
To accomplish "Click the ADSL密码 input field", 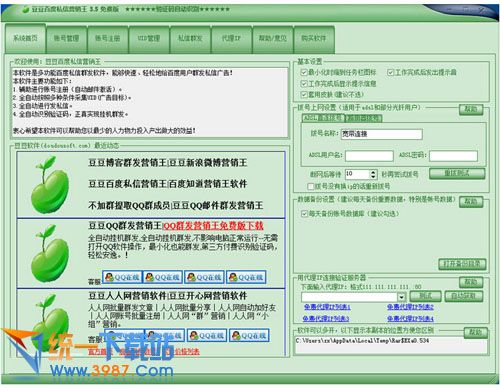I will (453, 155).
